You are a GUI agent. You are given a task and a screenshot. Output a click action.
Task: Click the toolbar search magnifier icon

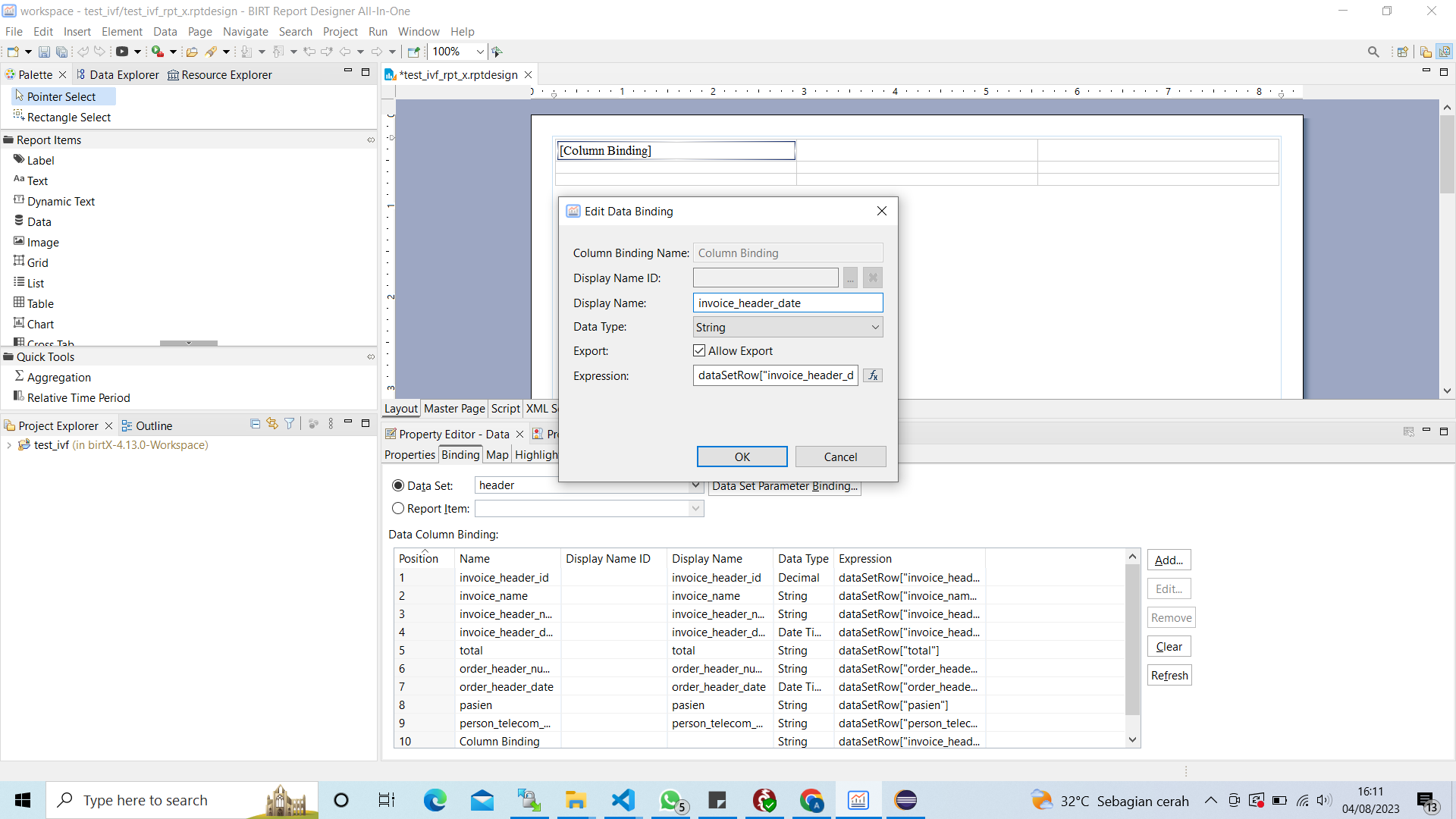tap(1373, 52)
